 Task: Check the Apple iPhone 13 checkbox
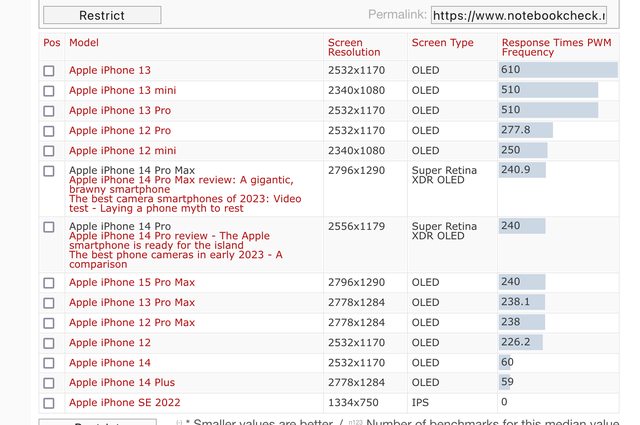[49, 71]
